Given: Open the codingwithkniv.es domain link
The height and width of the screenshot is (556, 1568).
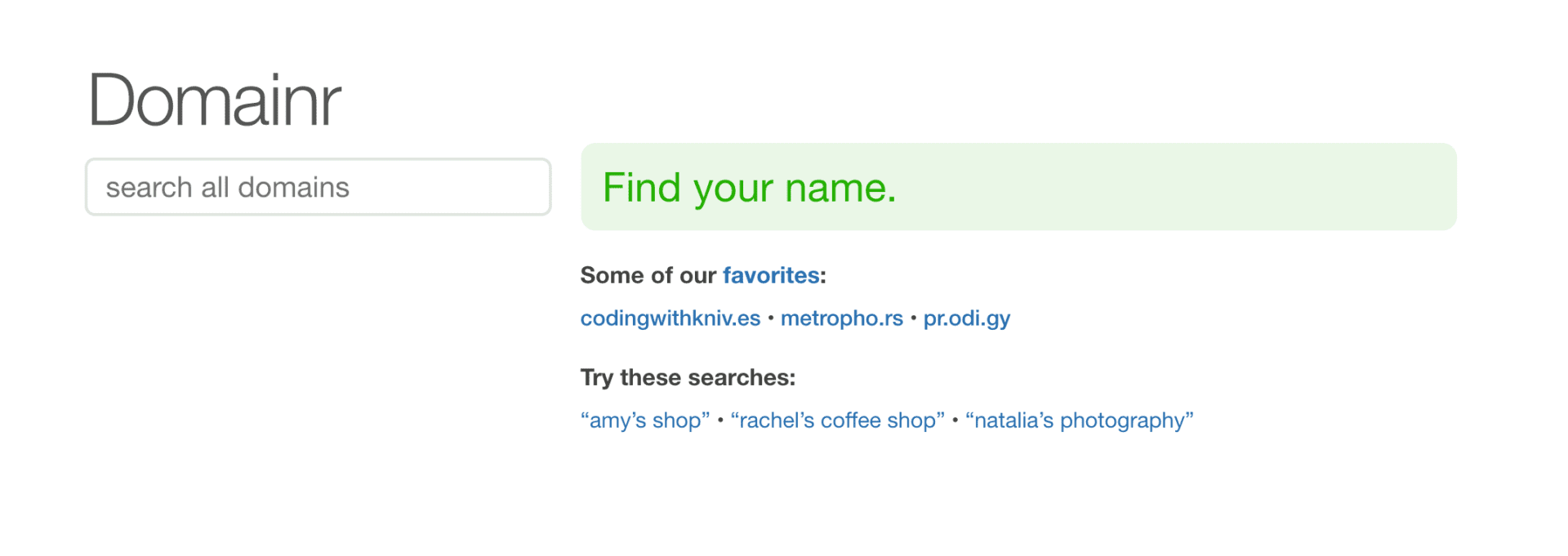Looking at the screenshot, I should point(670,318).
